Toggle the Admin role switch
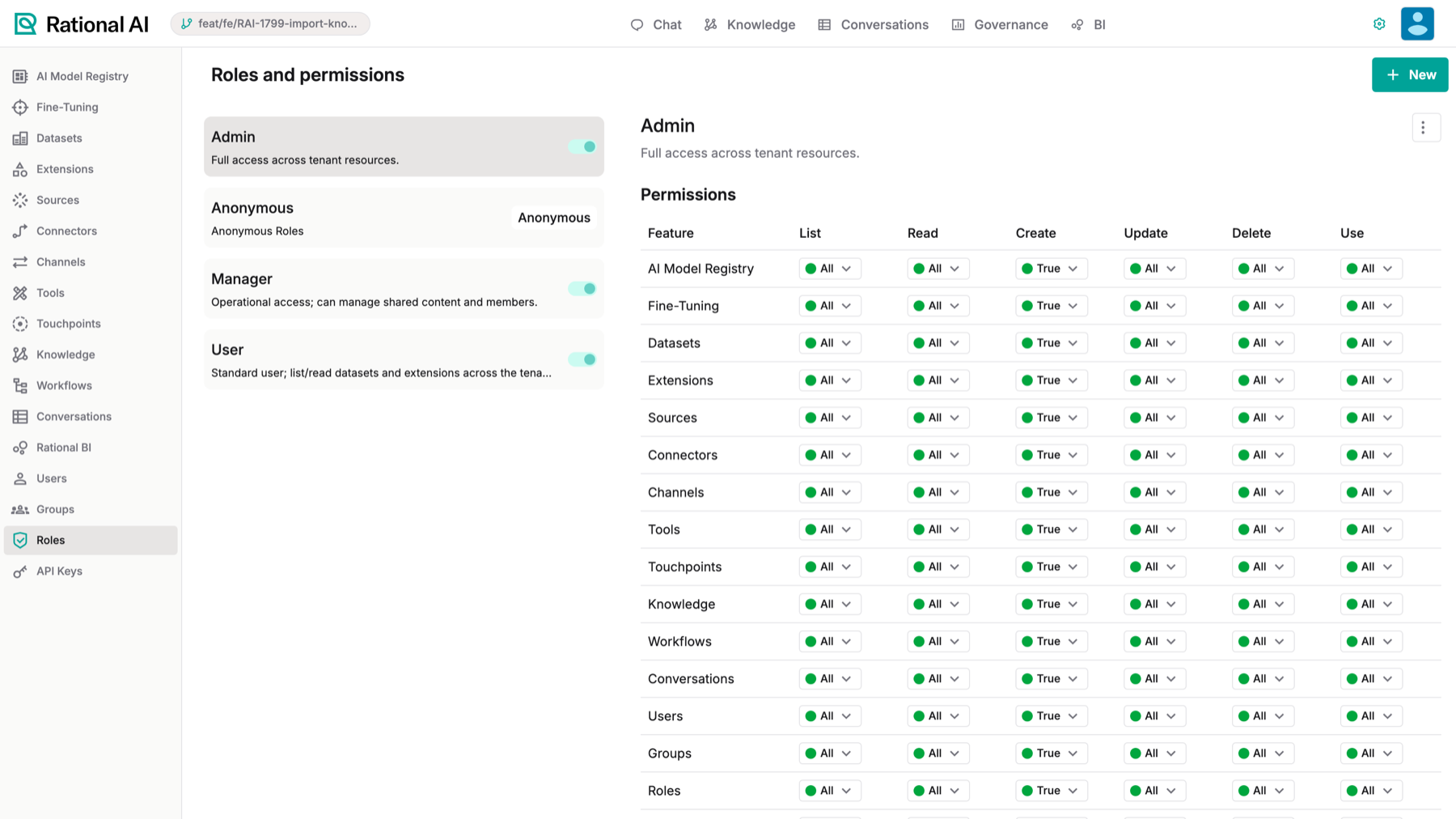The image size is (1456, 819). (582, 146)
